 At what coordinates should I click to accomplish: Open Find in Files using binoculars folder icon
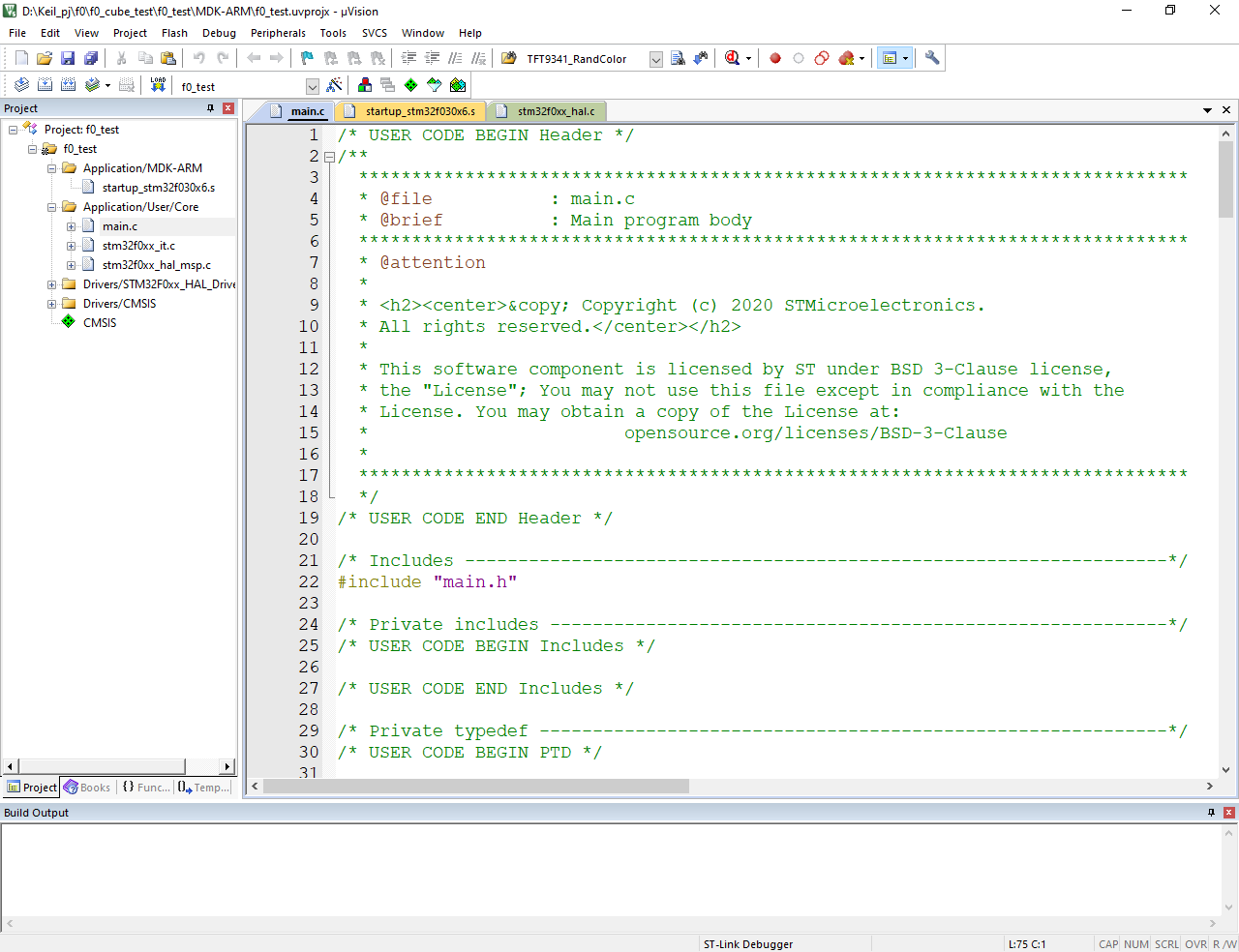[509, 58]
